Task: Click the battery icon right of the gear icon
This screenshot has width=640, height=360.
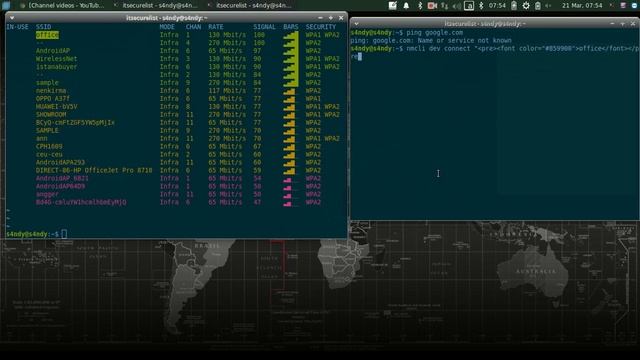Action: click(x=538, y=5)
